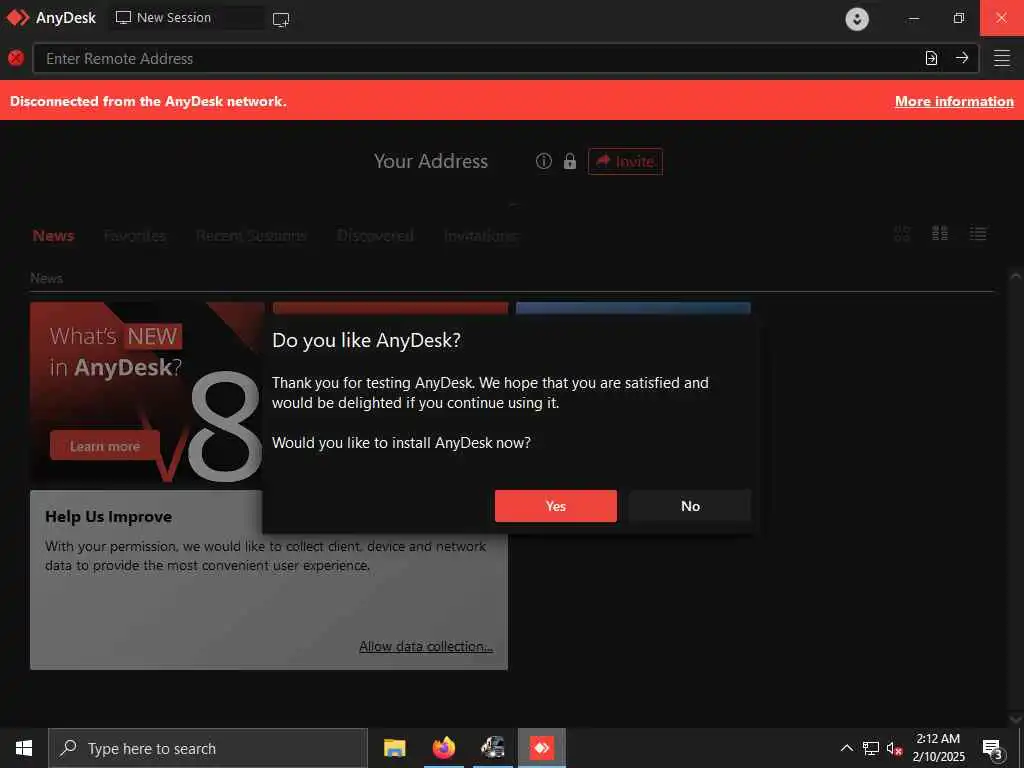Select the Invitations tab
Image resolution: width=1024 pixels, height=768 pixels.
(481, 235)
